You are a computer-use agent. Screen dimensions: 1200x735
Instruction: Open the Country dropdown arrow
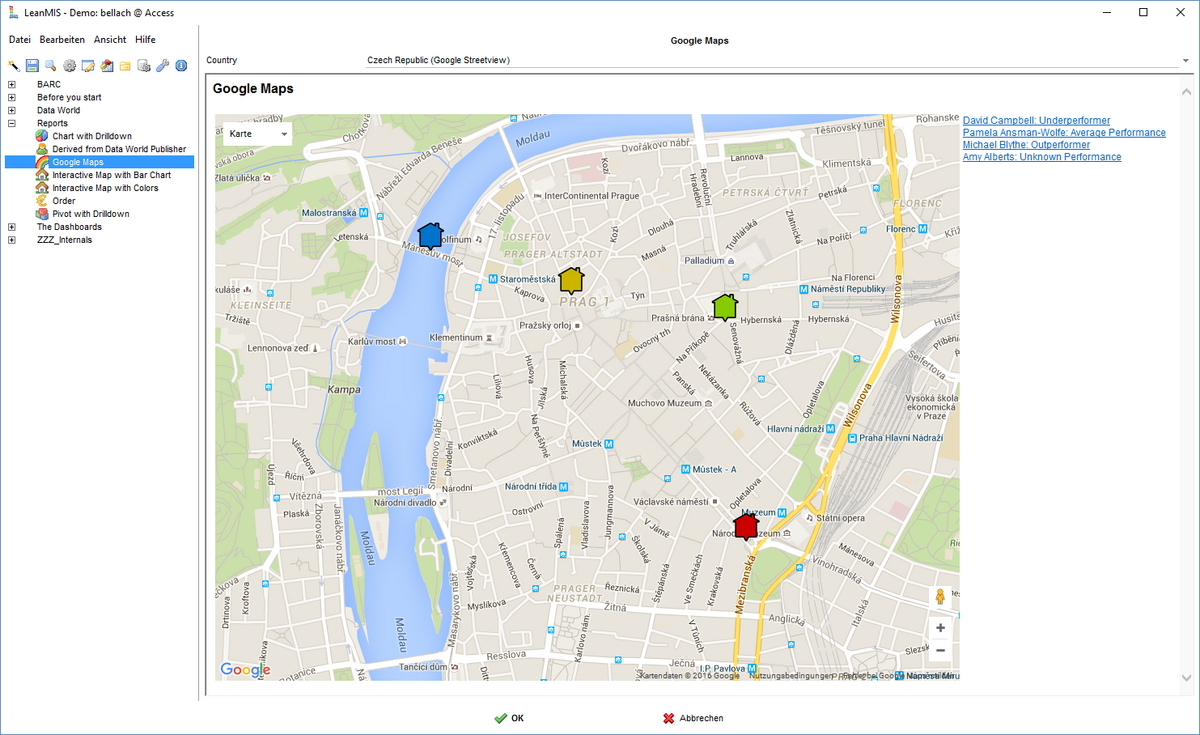click(1185, 61)
